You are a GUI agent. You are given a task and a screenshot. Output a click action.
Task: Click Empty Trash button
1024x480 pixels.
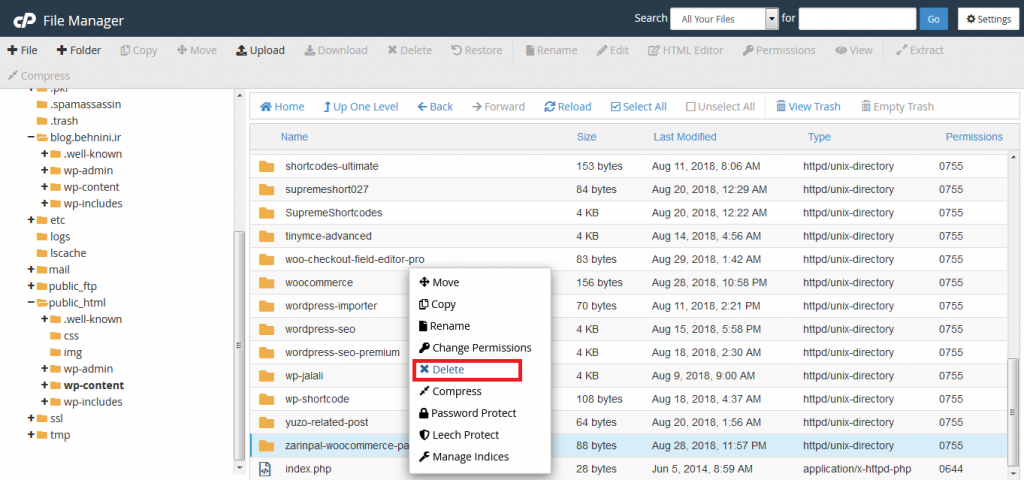point(897,106)
